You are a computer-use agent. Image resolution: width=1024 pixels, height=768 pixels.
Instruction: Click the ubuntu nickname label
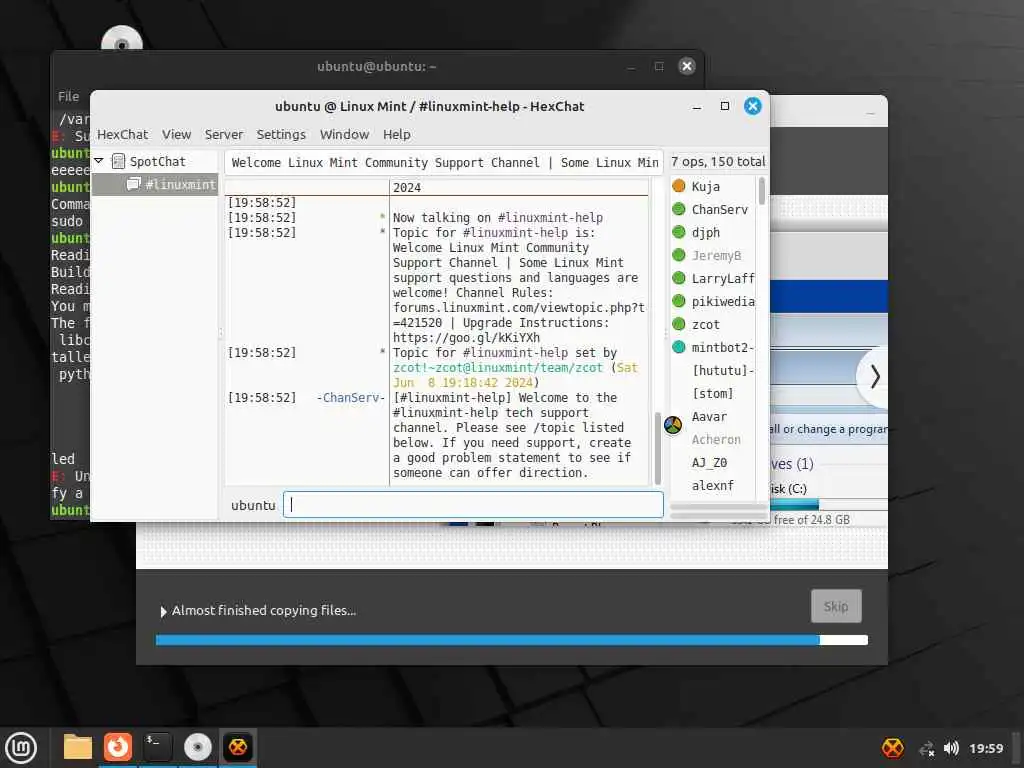pyautogui.click(x=253, y=505)
